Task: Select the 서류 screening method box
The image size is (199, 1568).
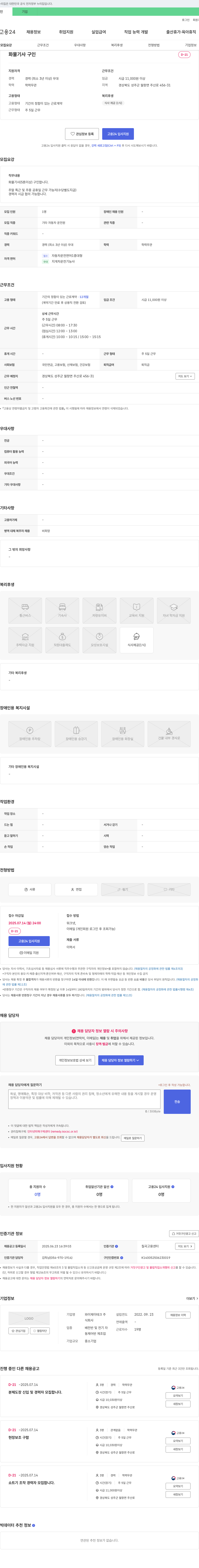Action: click(x=30, y=889)
